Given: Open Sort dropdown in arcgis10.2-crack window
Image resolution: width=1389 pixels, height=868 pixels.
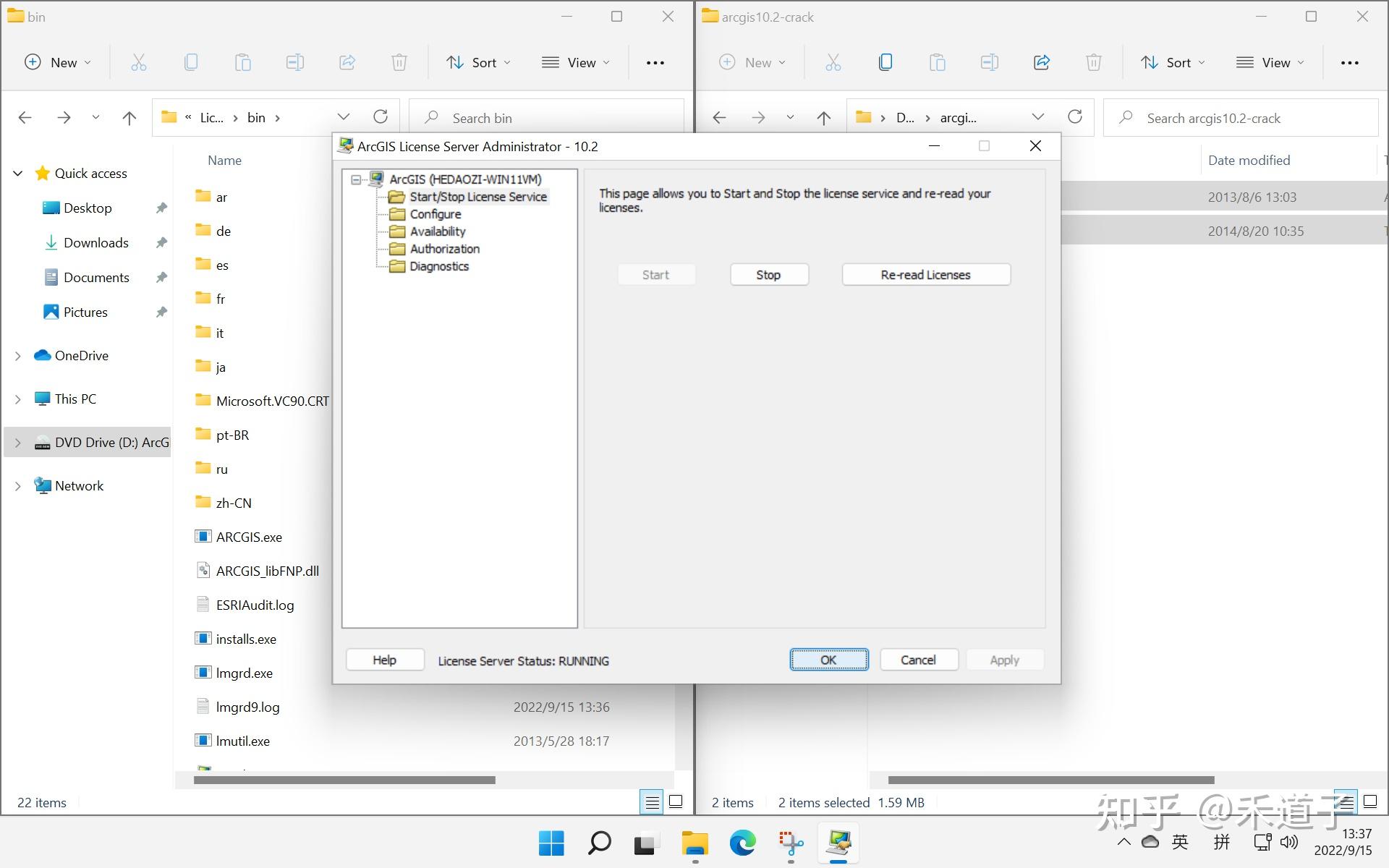Looking at the screenshot, I should 1173,63.
